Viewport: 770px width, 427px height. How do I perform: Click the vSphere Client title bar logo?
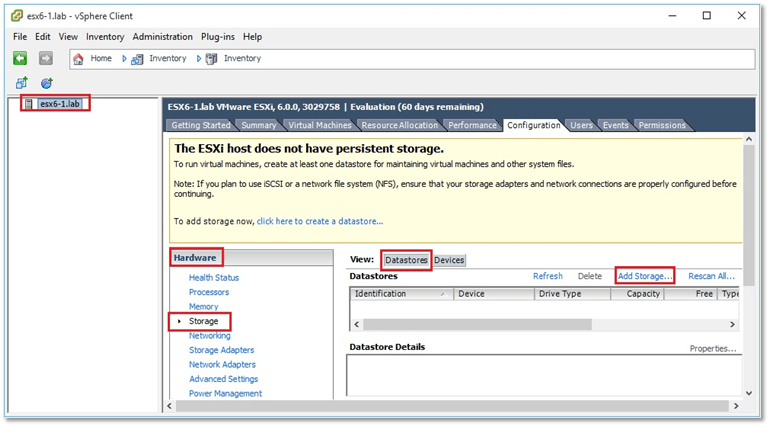tap(17, 16)
